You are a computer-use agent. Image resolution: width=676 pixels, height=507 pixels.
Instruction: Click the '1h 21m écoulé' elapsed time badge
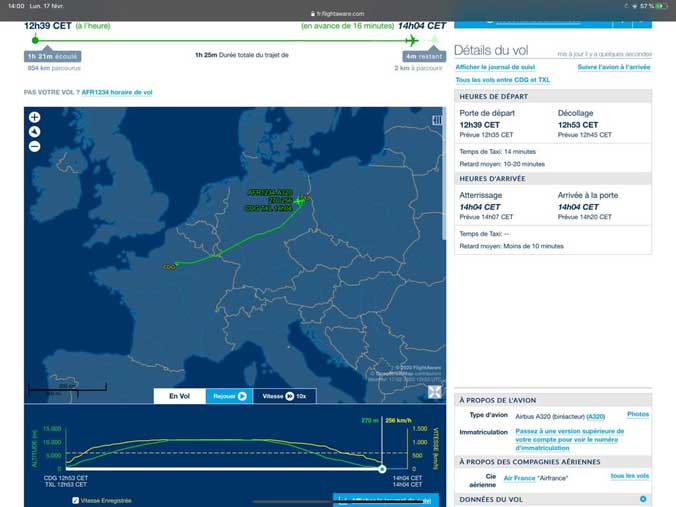[x=53, y=56]
